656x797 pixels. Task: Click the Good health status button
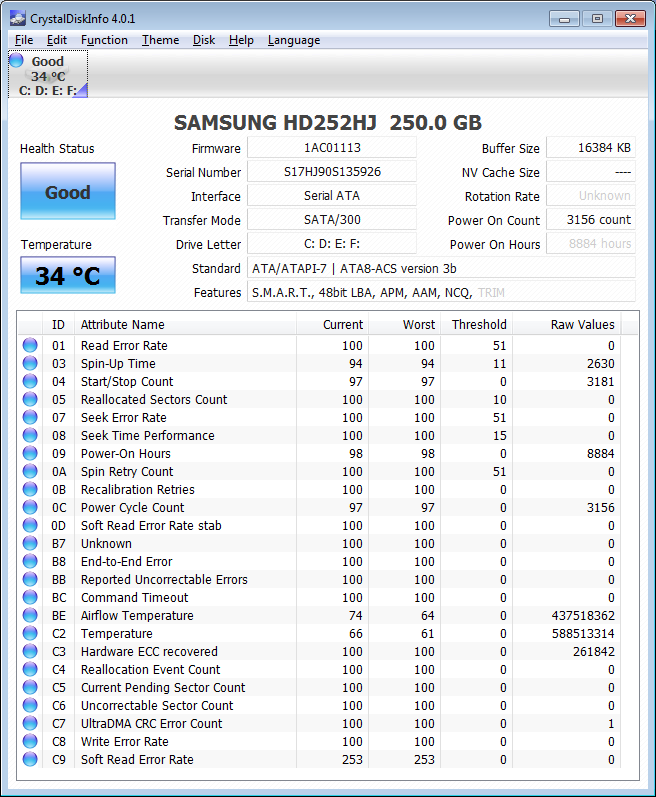click(68, 191)
